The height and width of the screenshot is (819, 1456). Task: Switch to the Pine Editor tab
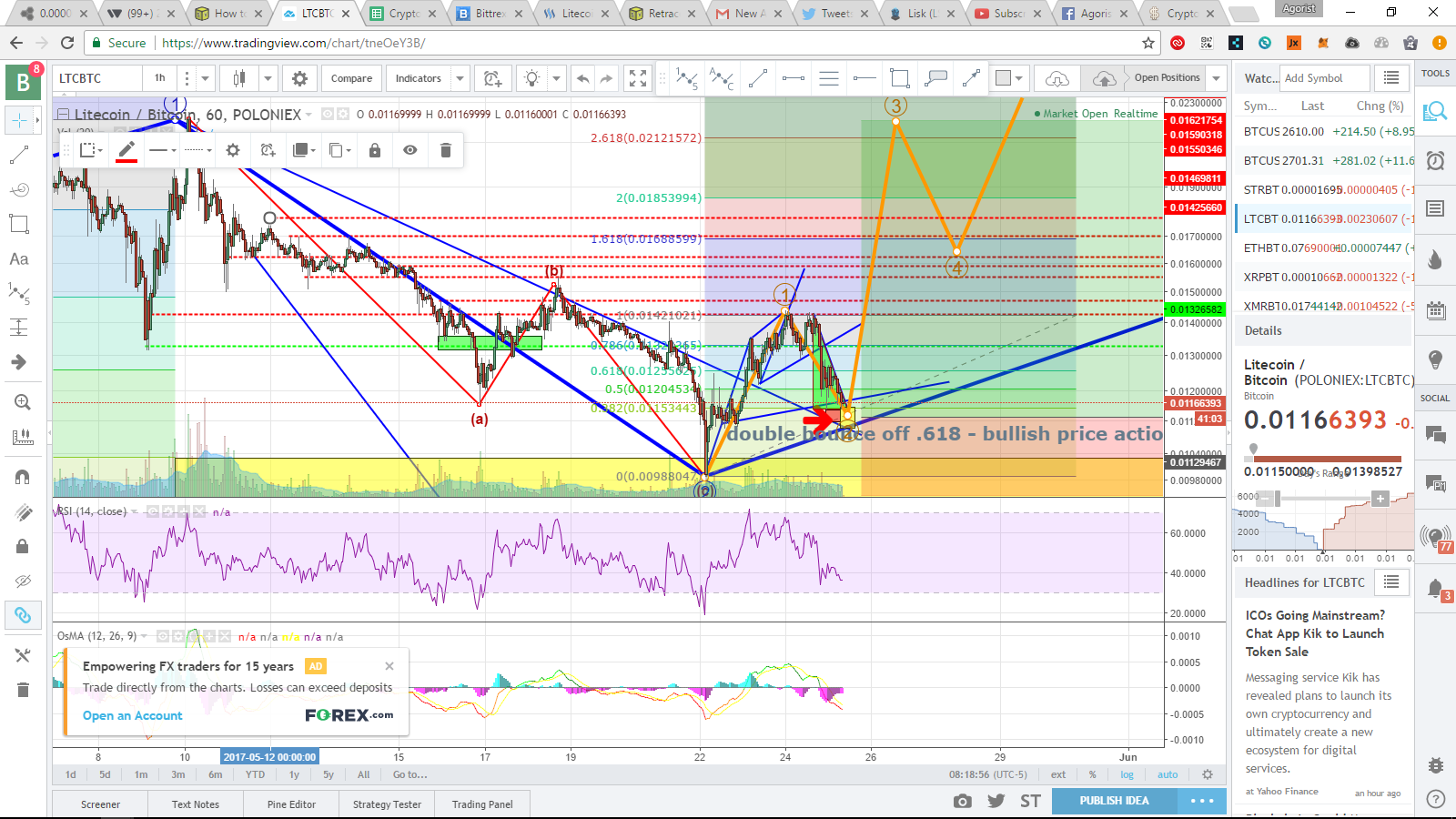coord(291,804)
